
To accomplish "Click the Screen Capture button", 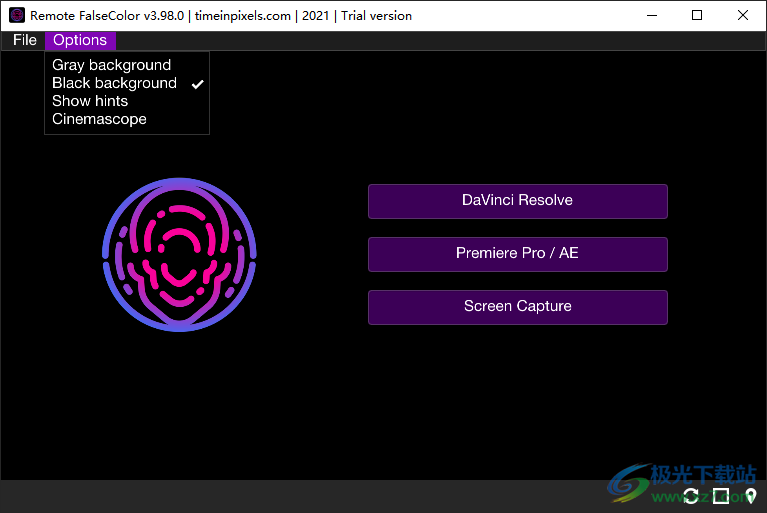I will (518, 307).
